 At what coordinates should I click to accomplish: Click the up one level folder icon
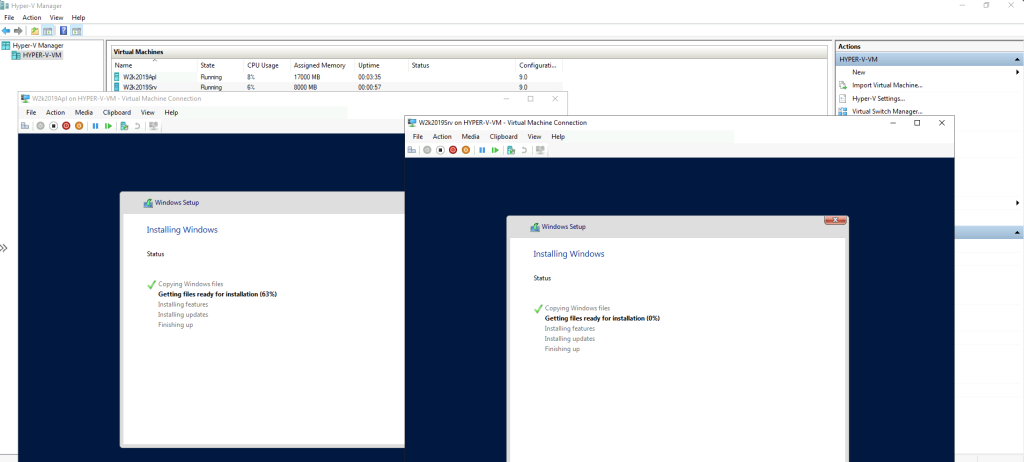point(35,31)
